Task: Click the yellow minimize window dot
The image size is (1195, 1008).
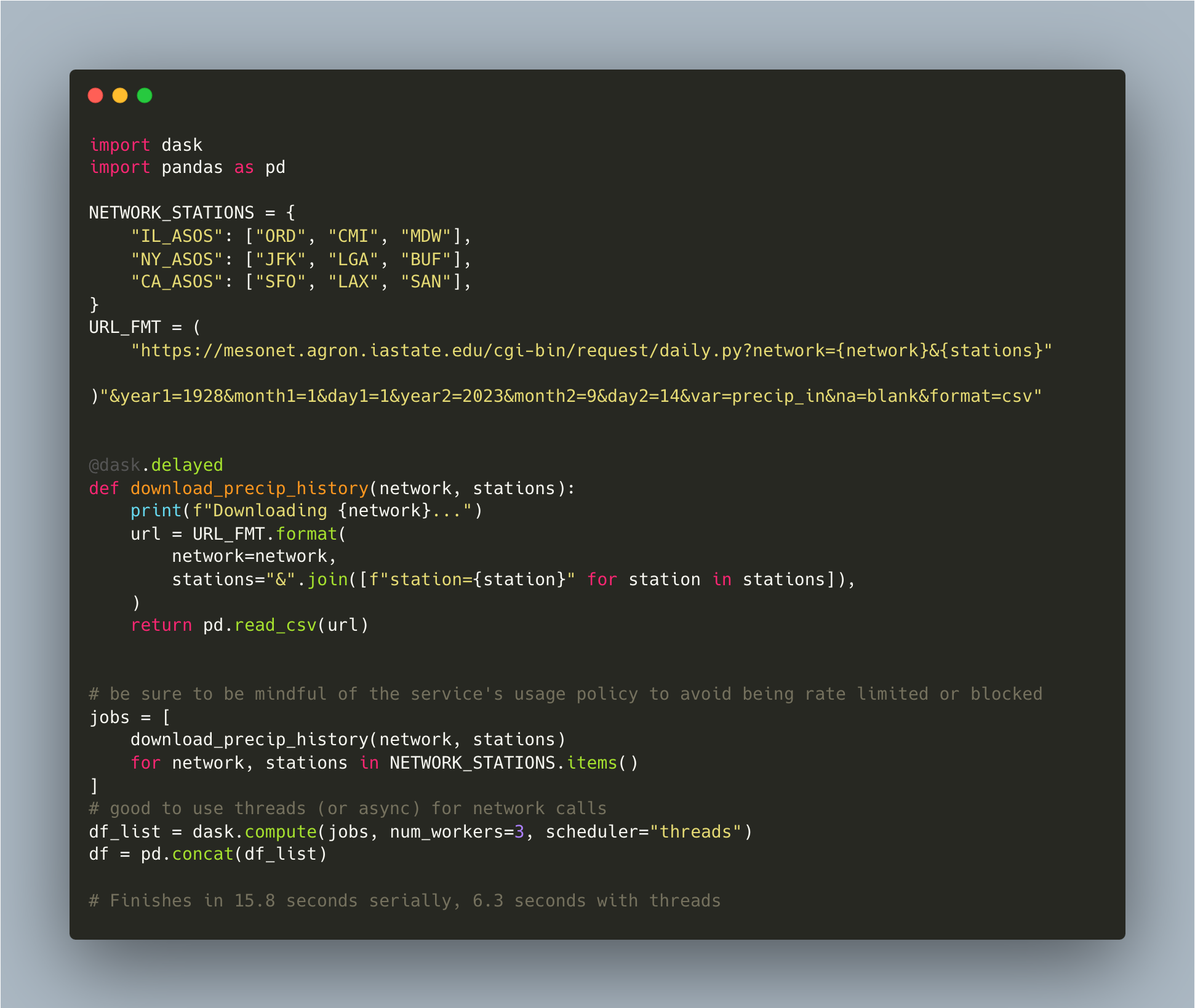Action: click(x=120, y=95)
